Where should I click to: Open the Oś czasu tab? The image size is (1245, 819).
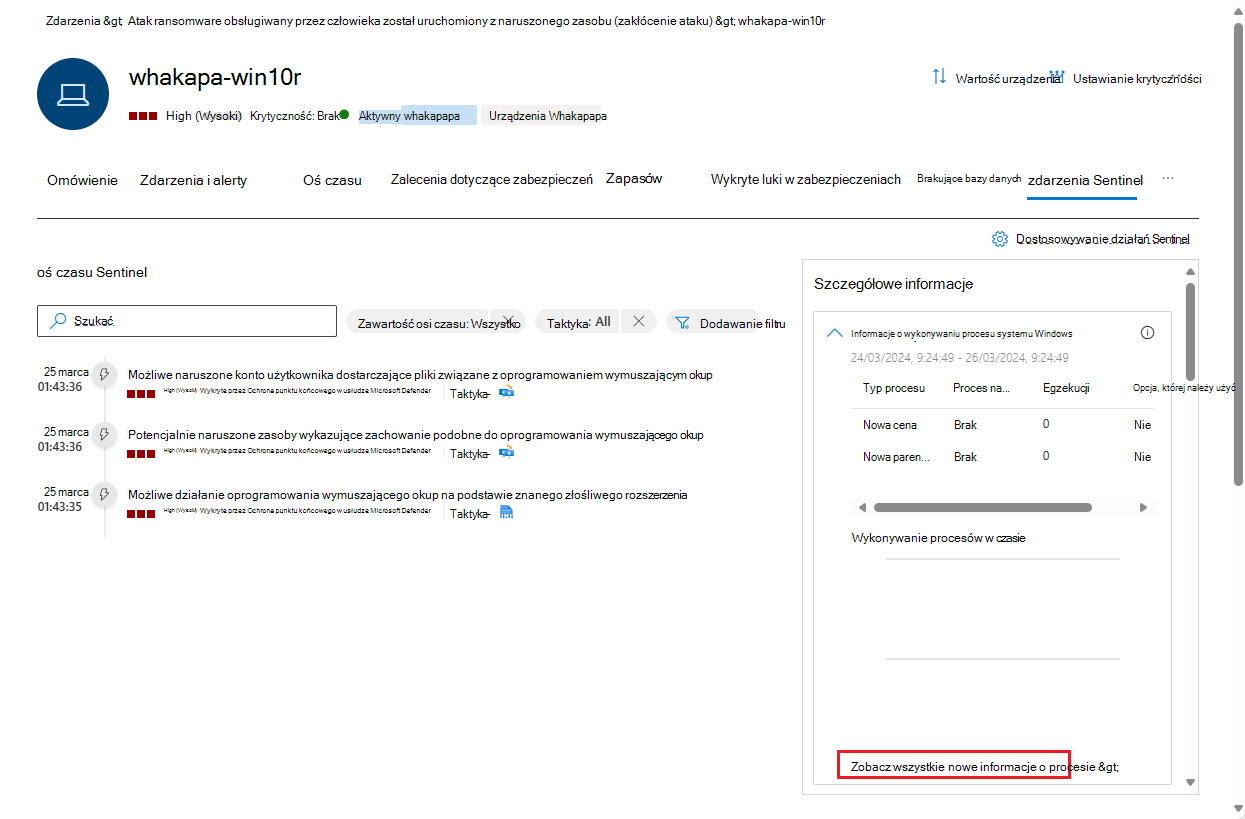click(332, 180)
